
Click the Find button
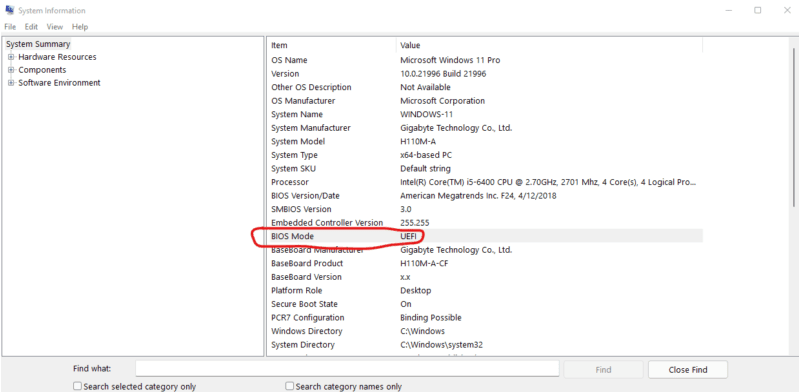pyautogui.click(x=603, y=370)
